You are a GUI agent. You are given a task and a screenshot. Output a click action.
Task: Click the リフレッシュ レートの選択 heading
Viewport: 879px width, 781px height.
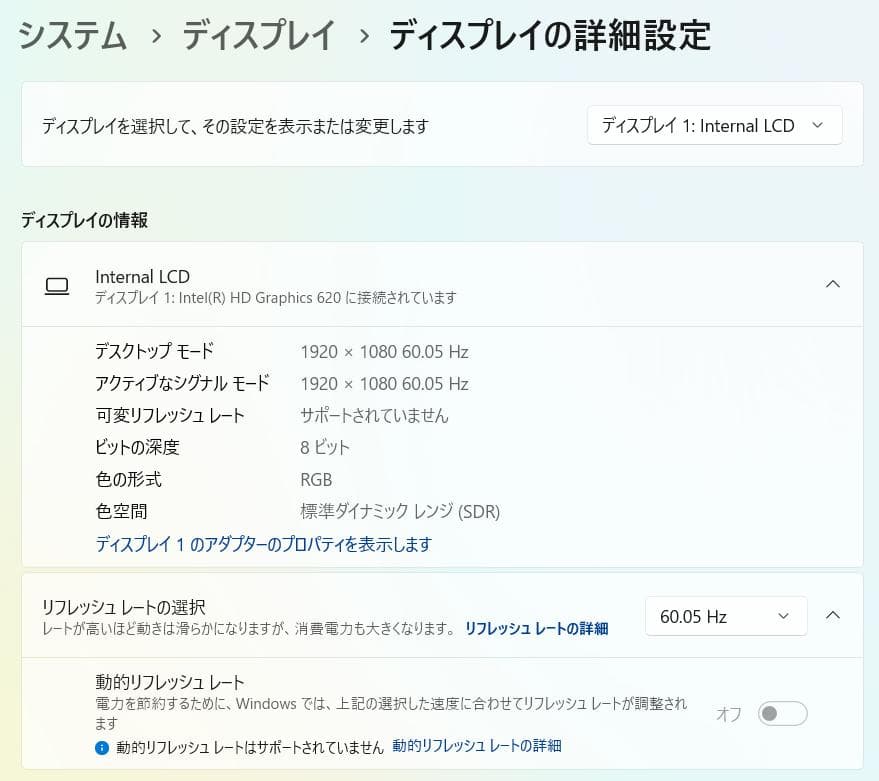(x=124, y=607)
